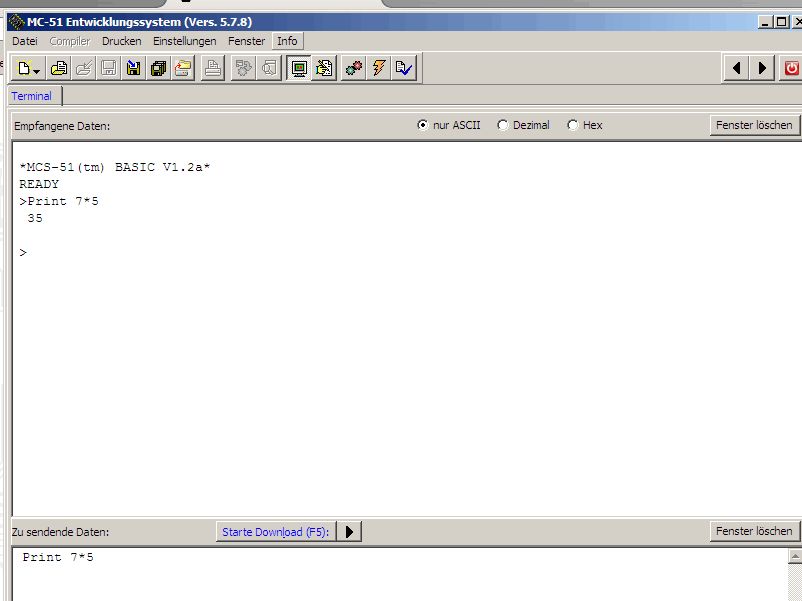The height and width of the screenshot is (601, 802).
Task: Click the document with blue checkmark icon
Action: tap(404, 68)
